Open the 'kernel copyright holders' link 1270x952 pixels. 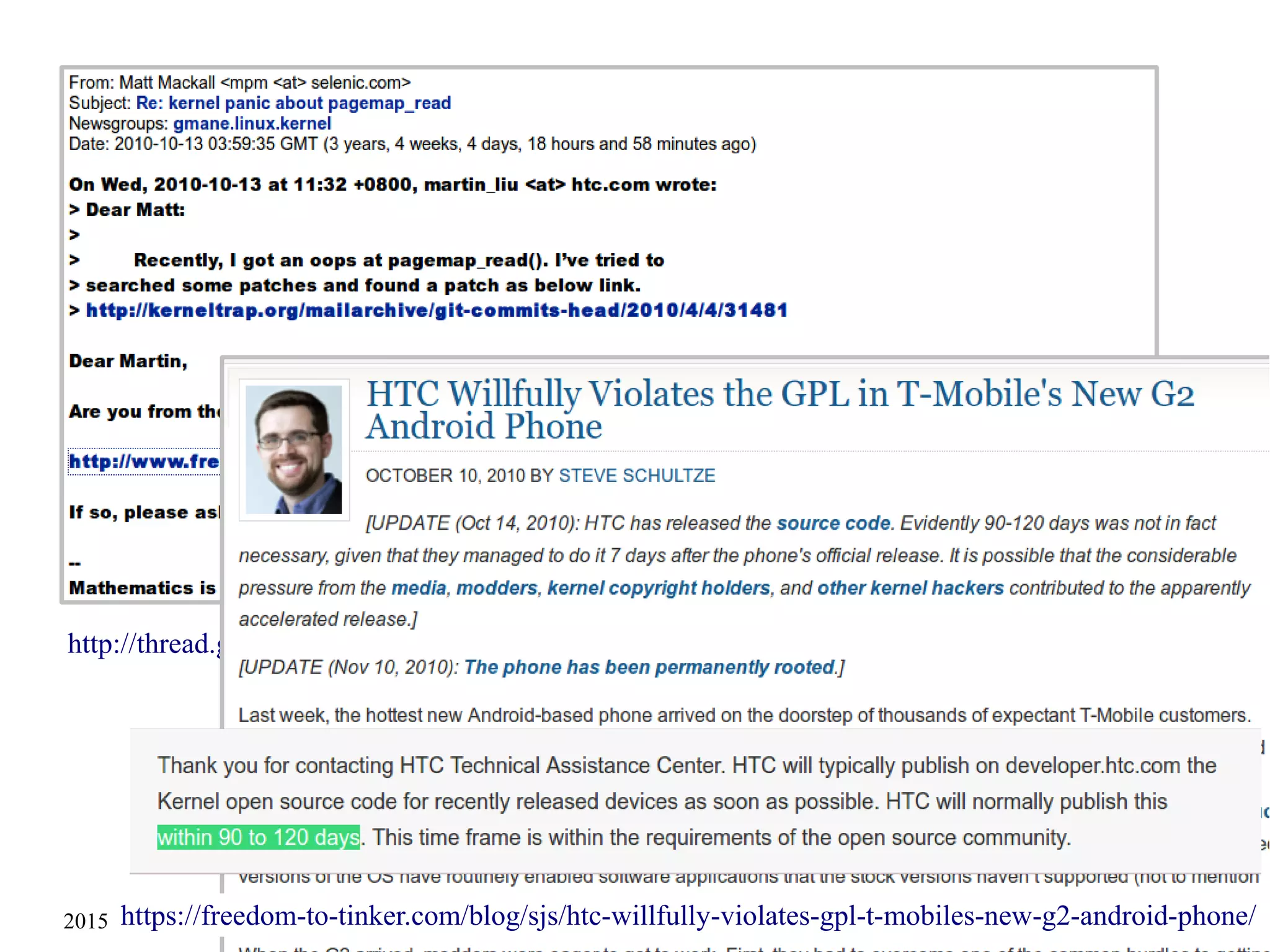[x=659, y=587]
